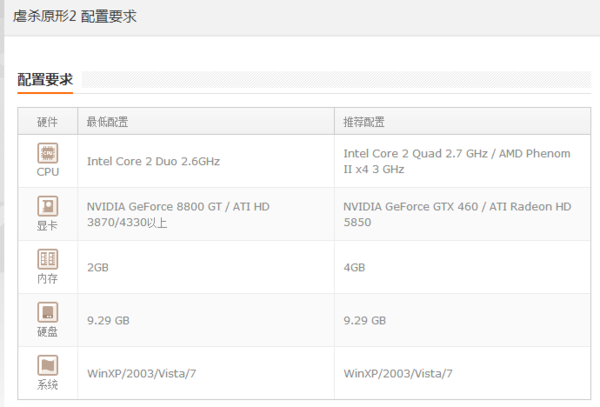Click the 推荐配置 column header
The image size is (600, 407).
tap(364, 122)
